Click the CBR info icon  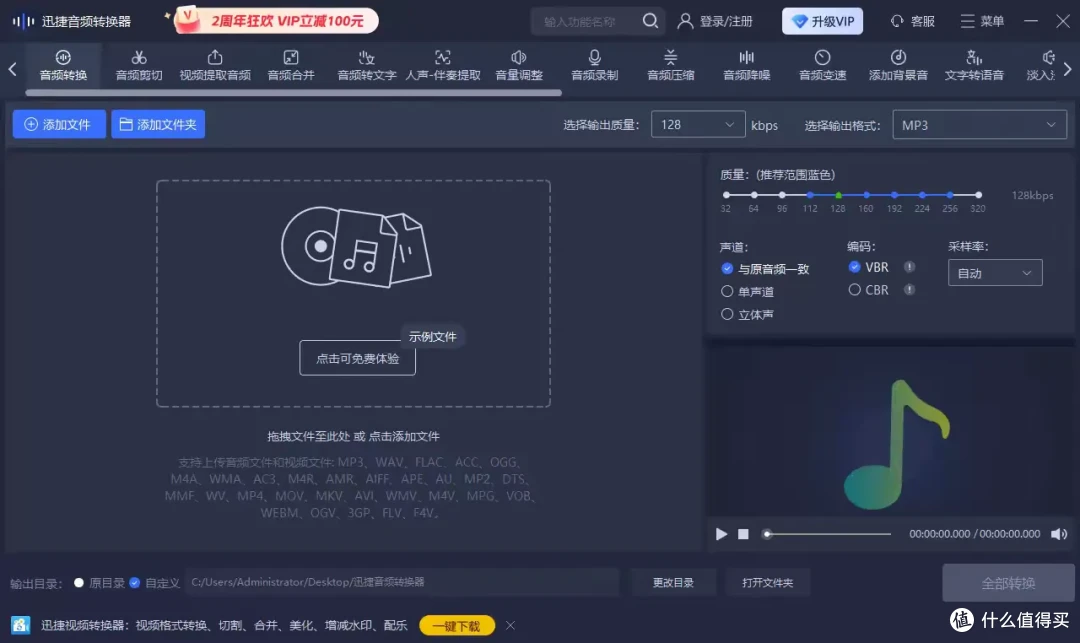click(x=909, y=290)
